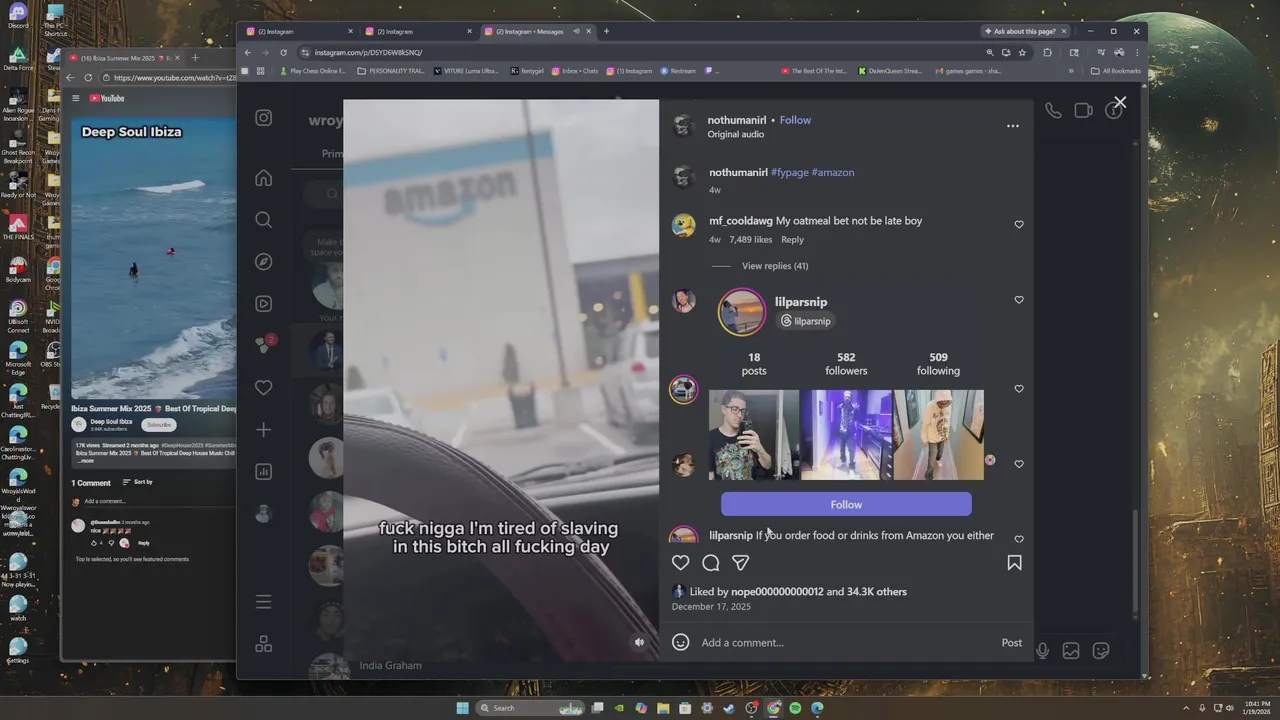The width and height of the screenshot is (1280, 720).
Task: Open YouTube guide hamburger menu
Action: click(x=75, y=98)
